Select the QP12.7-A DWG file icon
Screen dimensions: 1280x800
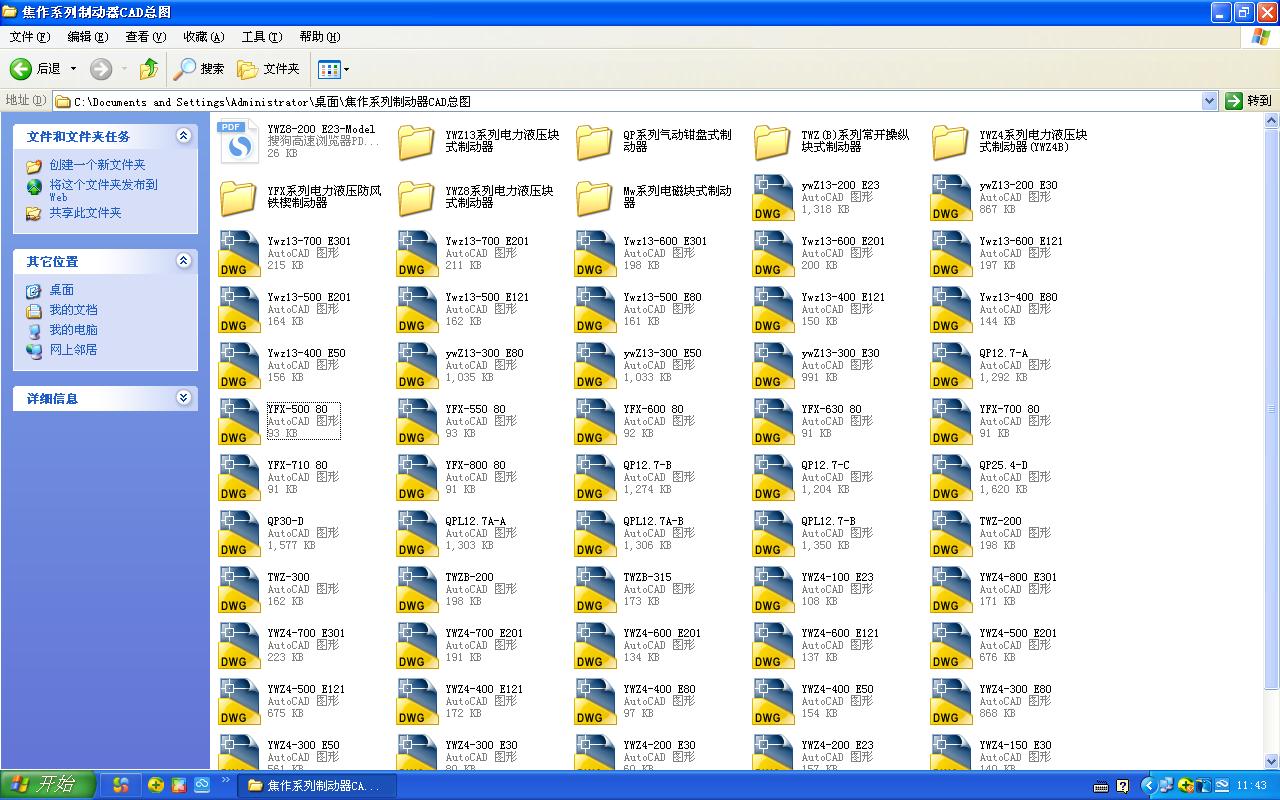point(951,366)
